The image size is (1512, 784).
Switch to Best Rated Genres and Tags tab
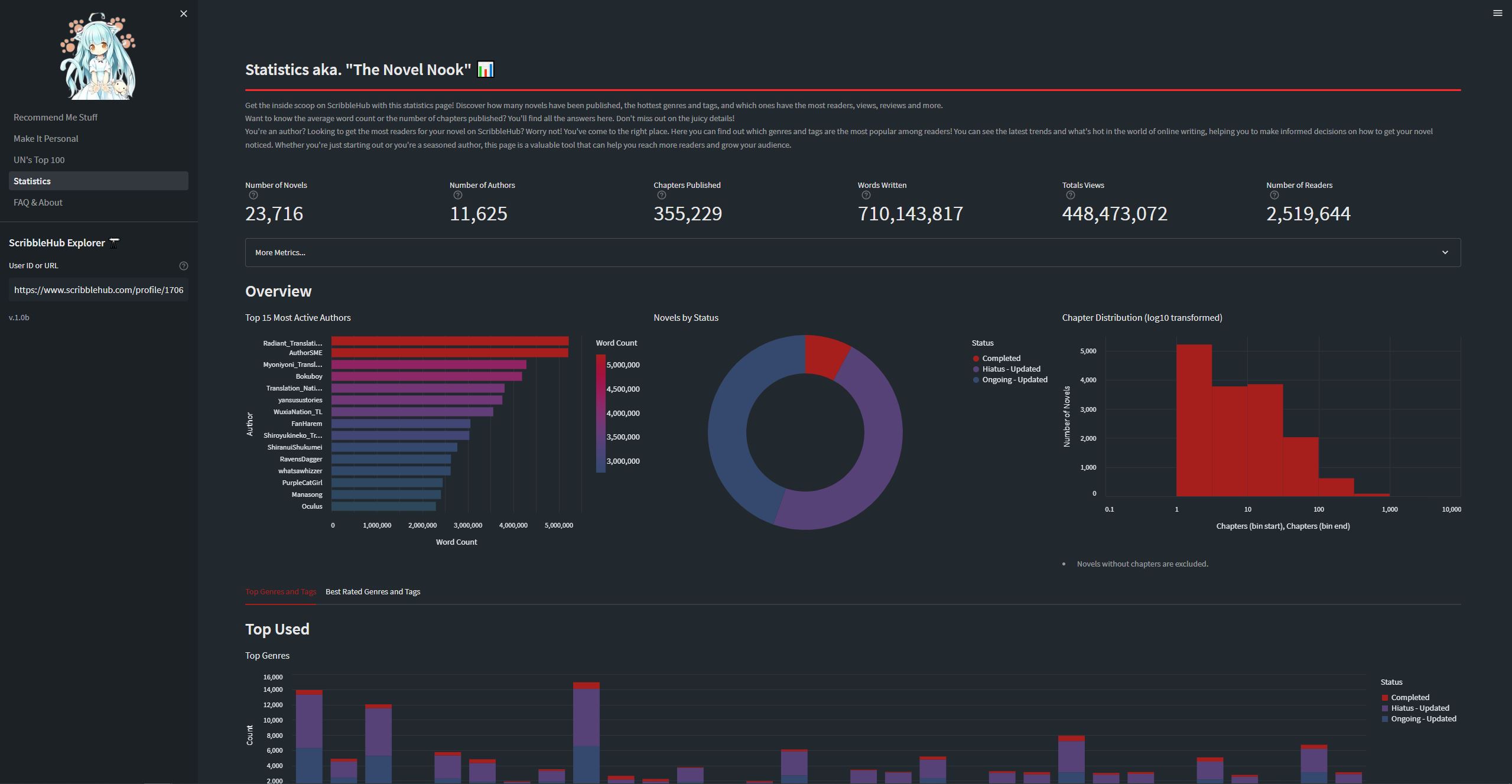tap(373, 591)
